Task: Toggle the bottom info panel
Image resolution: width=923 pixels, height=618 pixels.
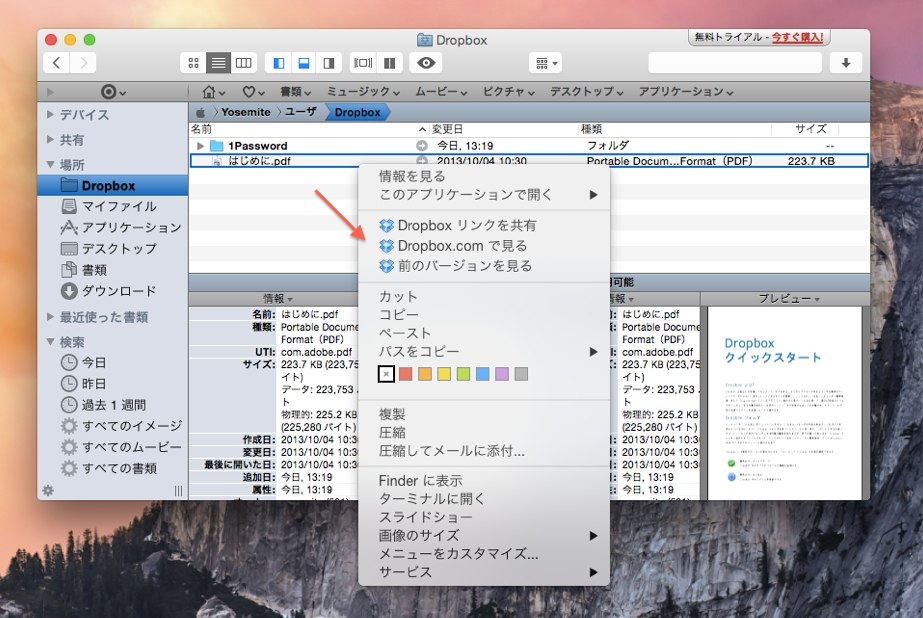Action: 304,63
